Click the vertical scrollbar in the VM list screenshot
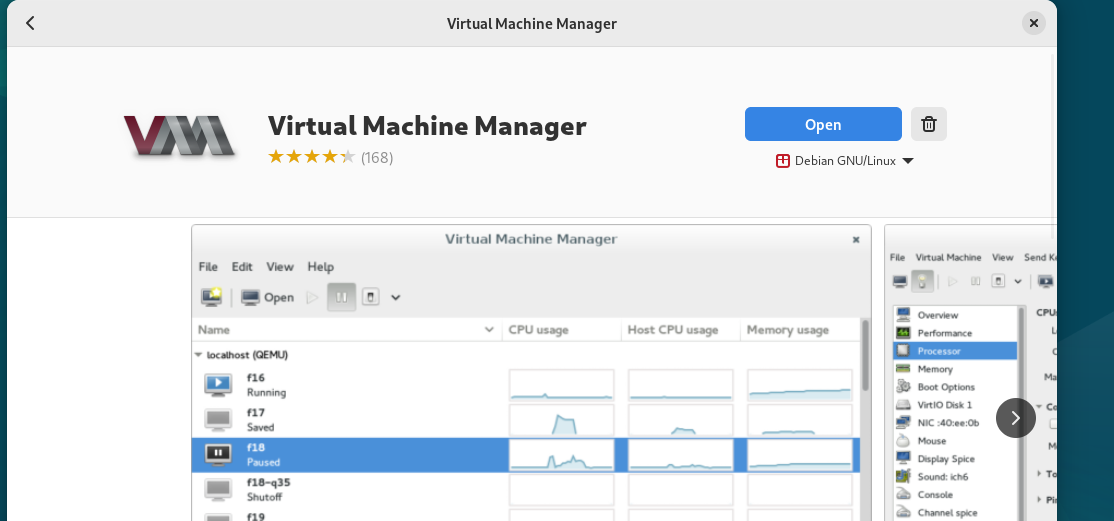The height and width of the screenshot is (521, 1114). [x=865, y=355]
